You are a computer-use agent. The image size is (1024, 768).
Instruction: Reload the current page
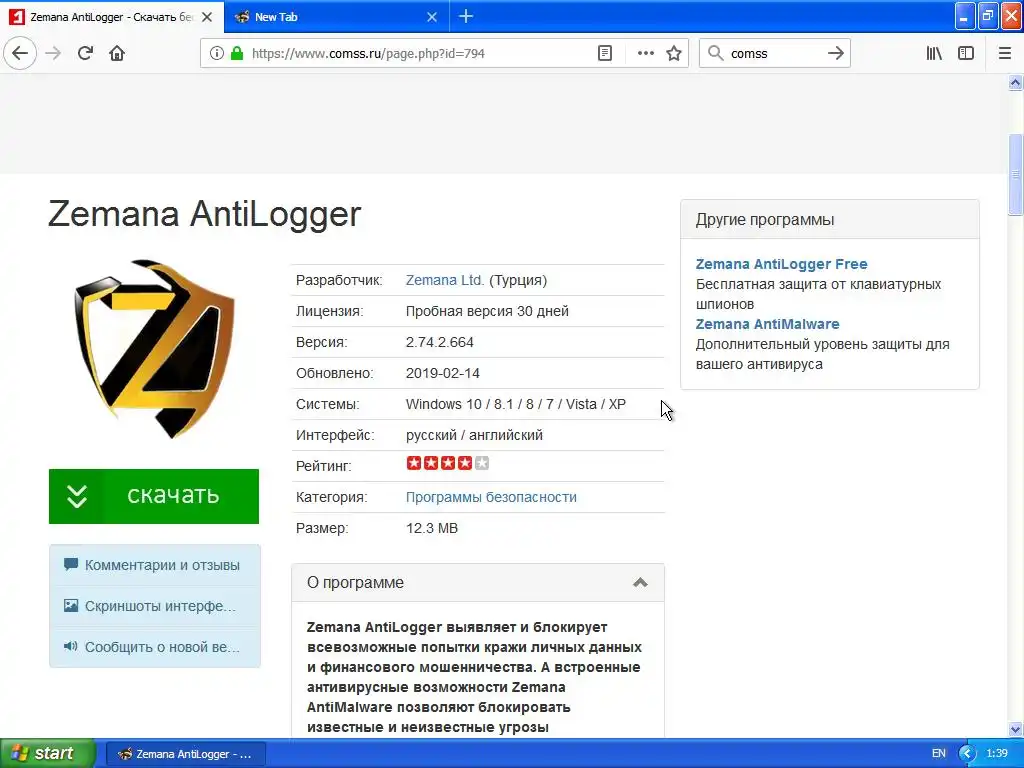85,53
